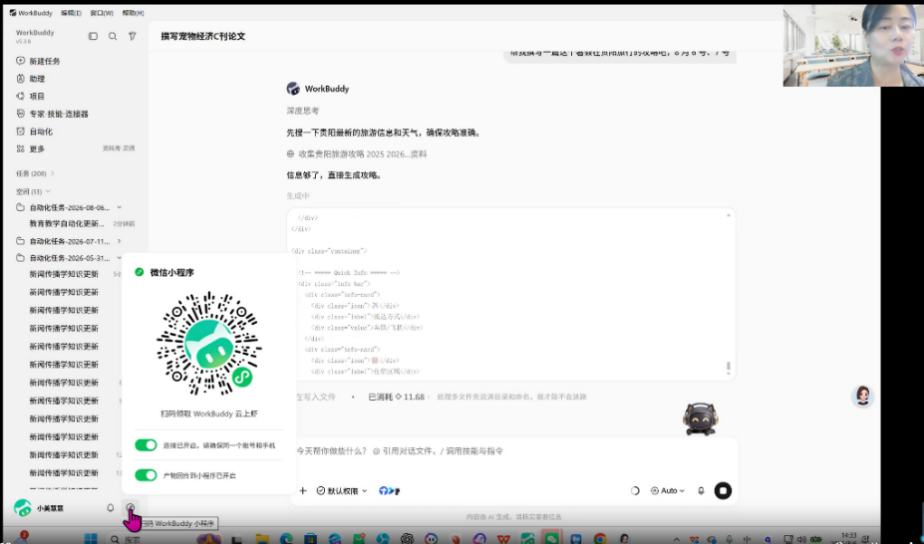Open the WorkBuddy app menu
This screenshot has height=544, width=924.
tap(31, 12)
